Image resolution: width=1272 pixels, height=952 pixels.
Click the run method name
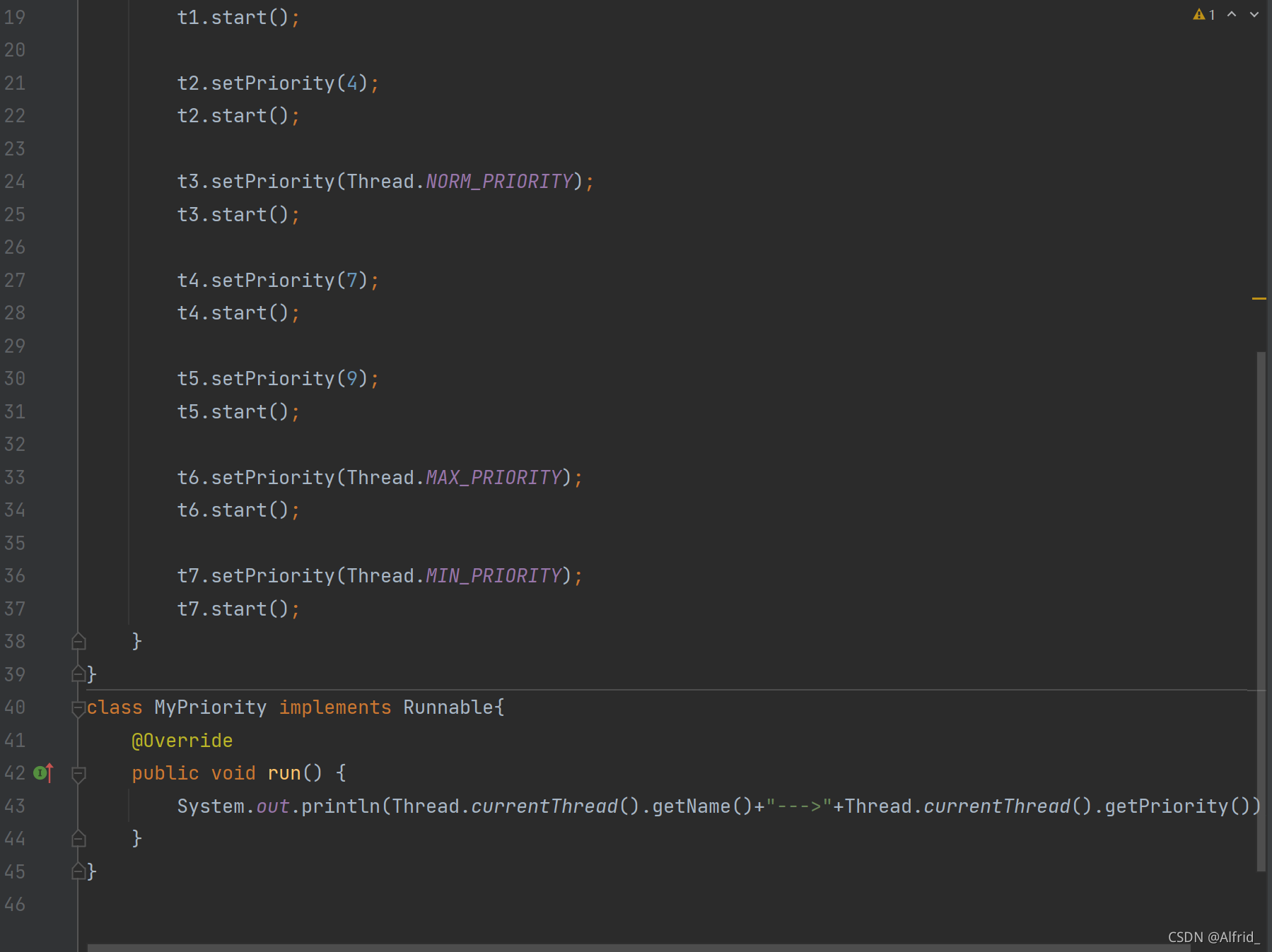pyautogui.click(x=284, y=773)
